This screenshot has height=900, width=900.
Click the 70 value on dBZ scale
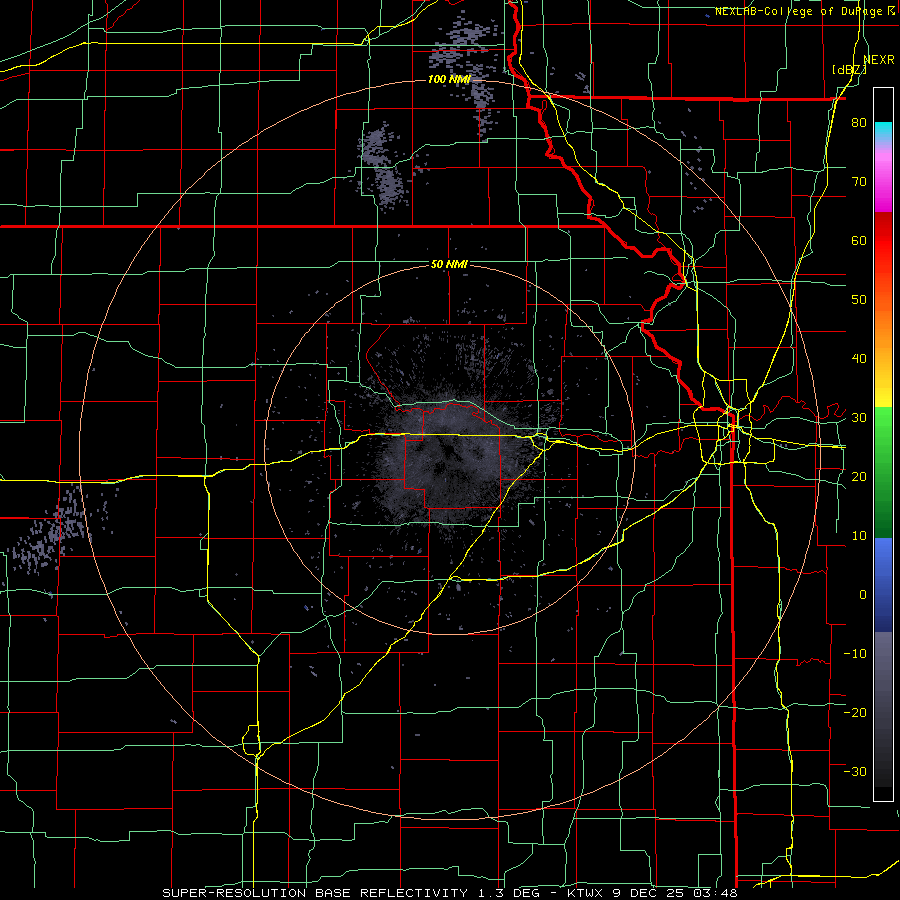click(859, 182)
